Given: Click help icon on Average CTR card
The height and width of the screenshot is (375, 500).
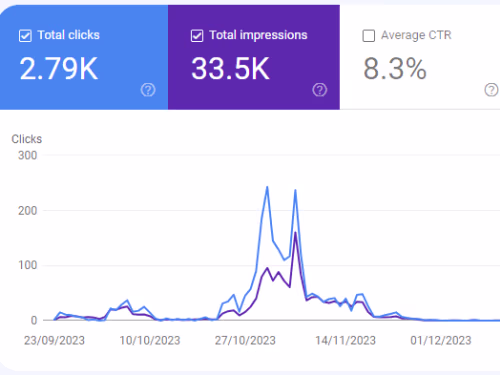Looking at the screenshot, I should pyautogui.click(x=491, y=90).
